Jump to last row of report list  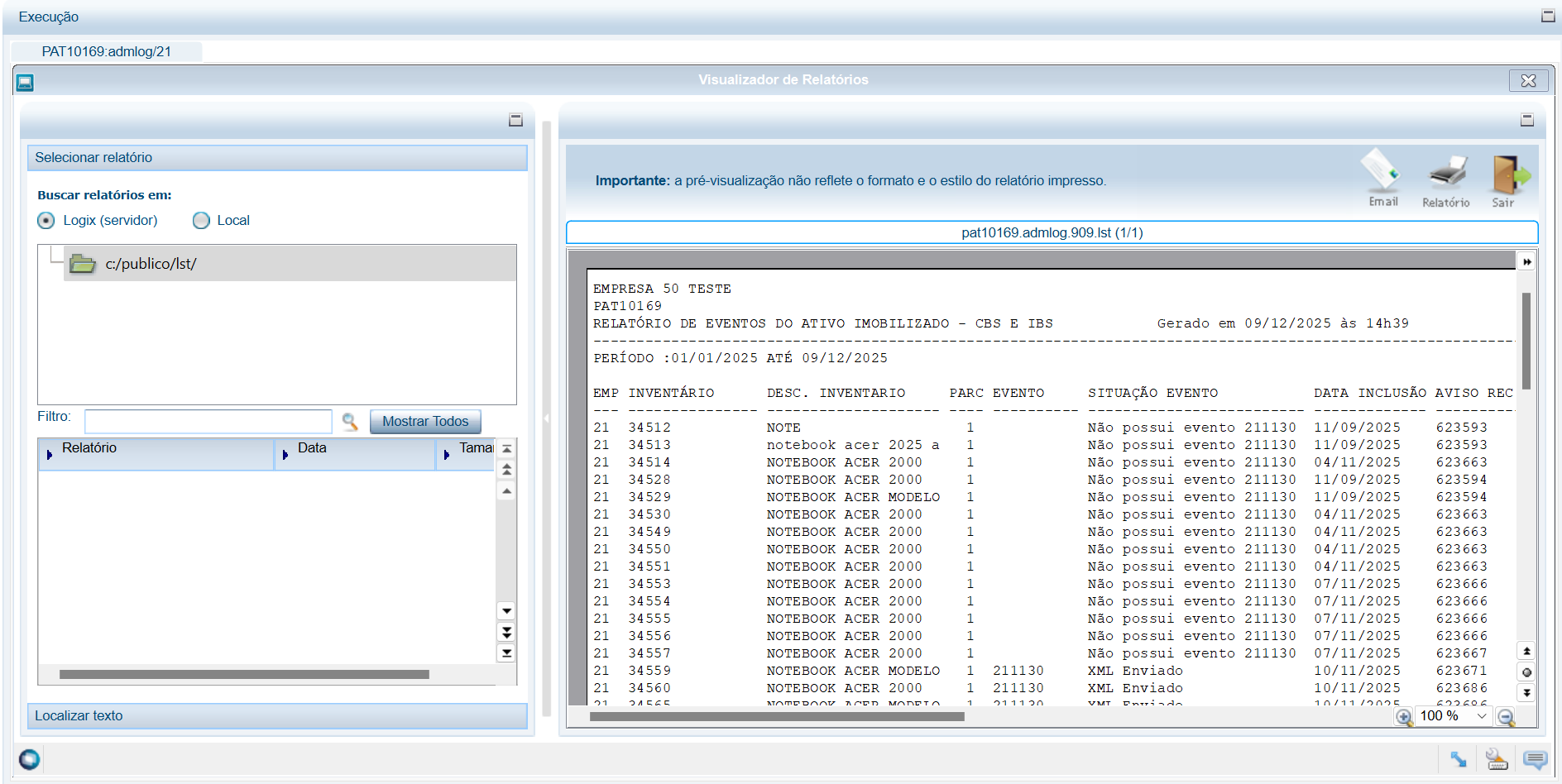tap(507, 653)
